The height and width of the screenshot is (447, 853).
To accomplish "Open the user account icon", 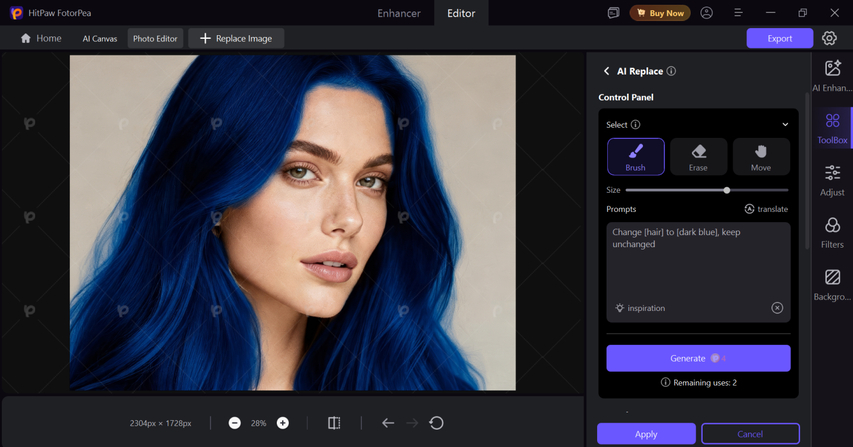I will coord(707,13).
